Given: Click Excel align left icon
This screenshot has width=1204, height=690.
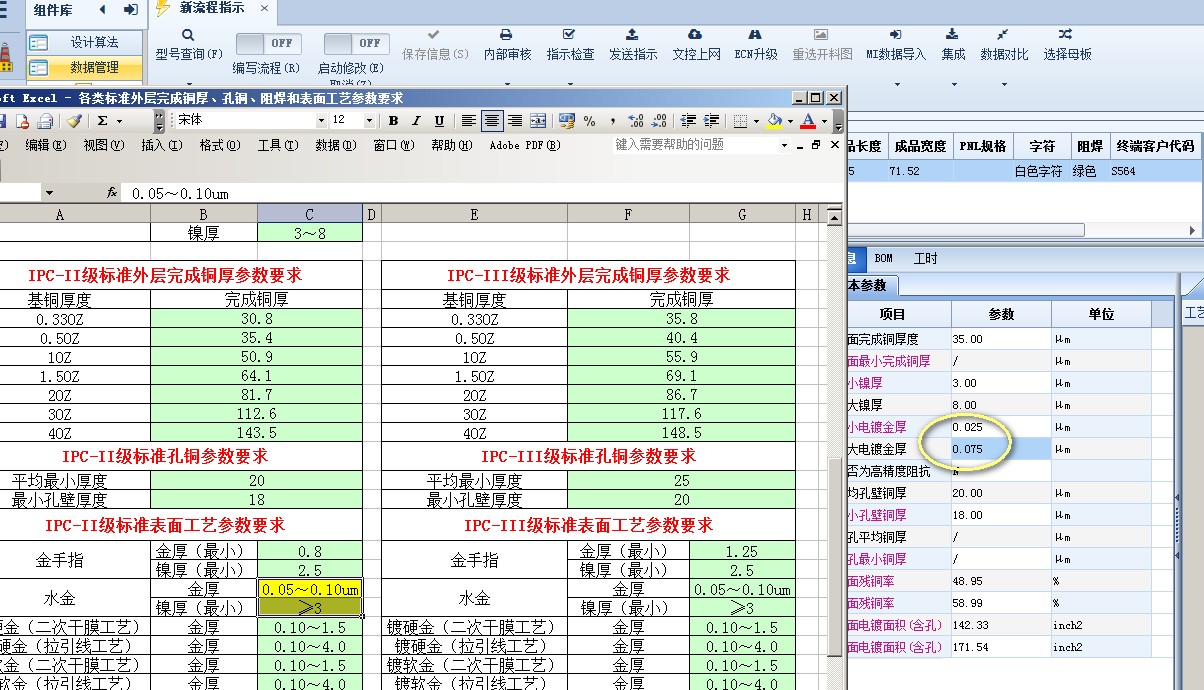Looking at the screenshot, I should 468,121.
